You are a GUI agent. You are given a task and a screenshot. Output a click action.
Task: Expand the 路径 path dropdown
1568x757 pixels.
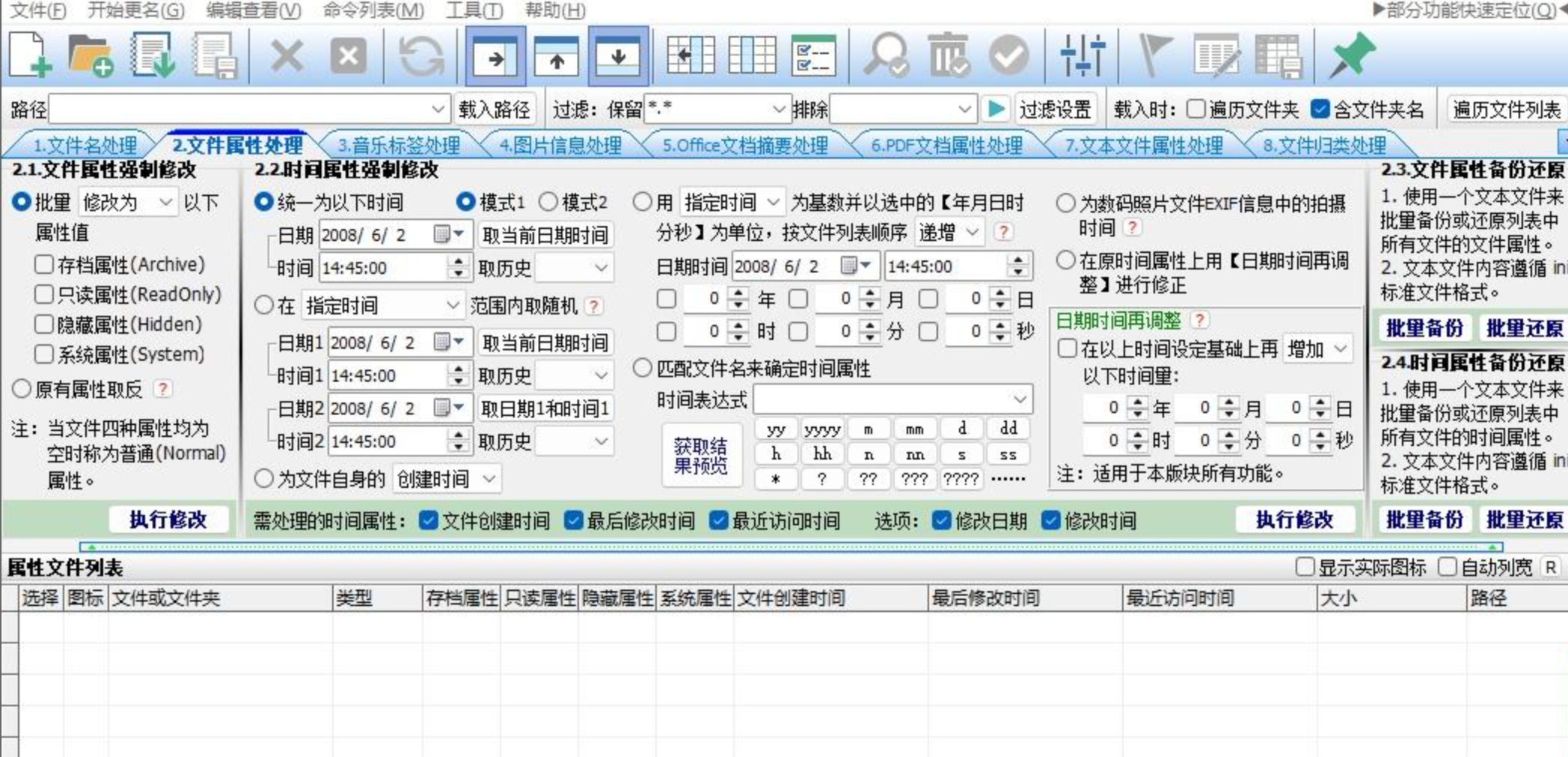pos(438,109)
